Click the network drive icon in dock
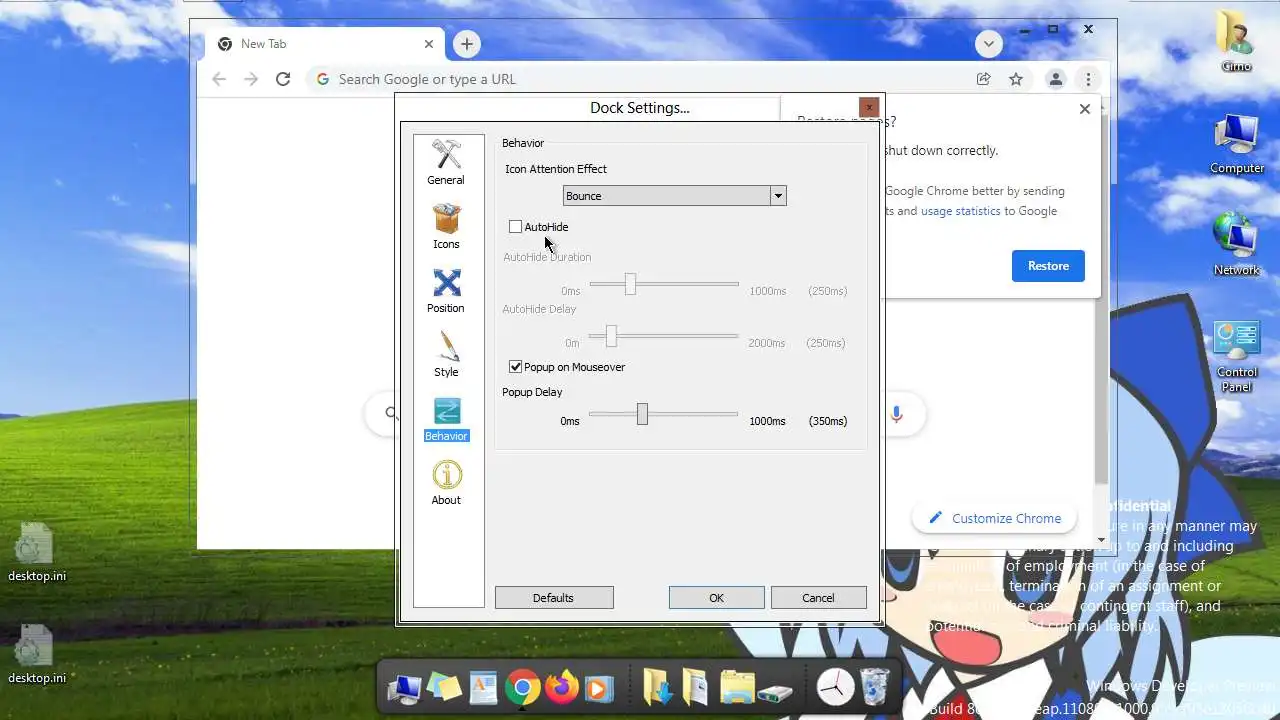Viewport: 1280px width, 720px height. (x=775, y=692)
